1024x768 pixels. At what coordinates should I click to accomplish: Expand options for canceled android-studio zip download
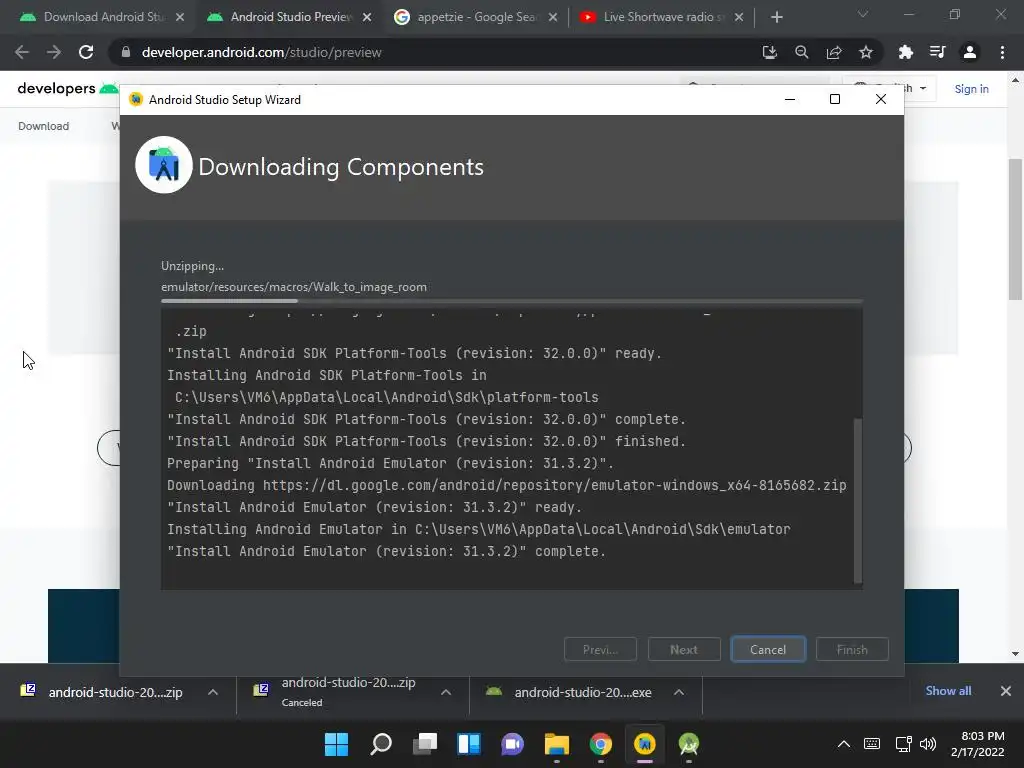pos(445,692)
